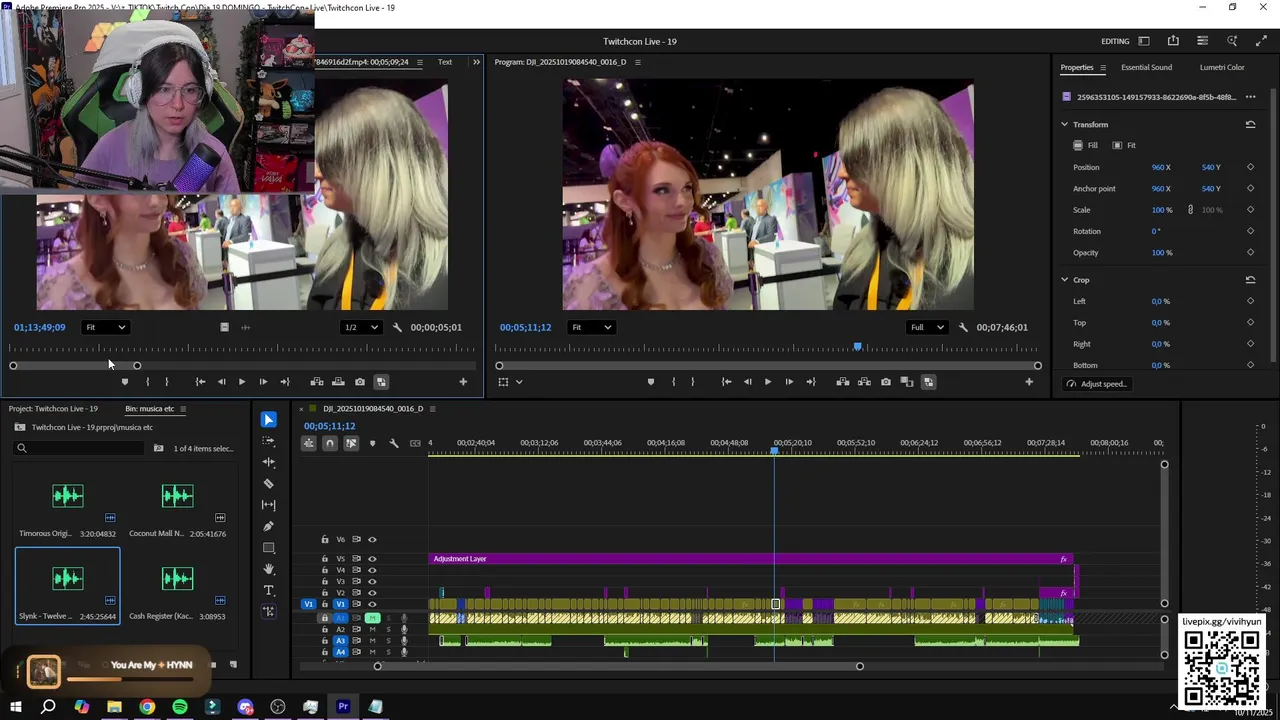Reset the Transform properties
Viewport: 1280px width, 720px height.
tap(1250, 125)
